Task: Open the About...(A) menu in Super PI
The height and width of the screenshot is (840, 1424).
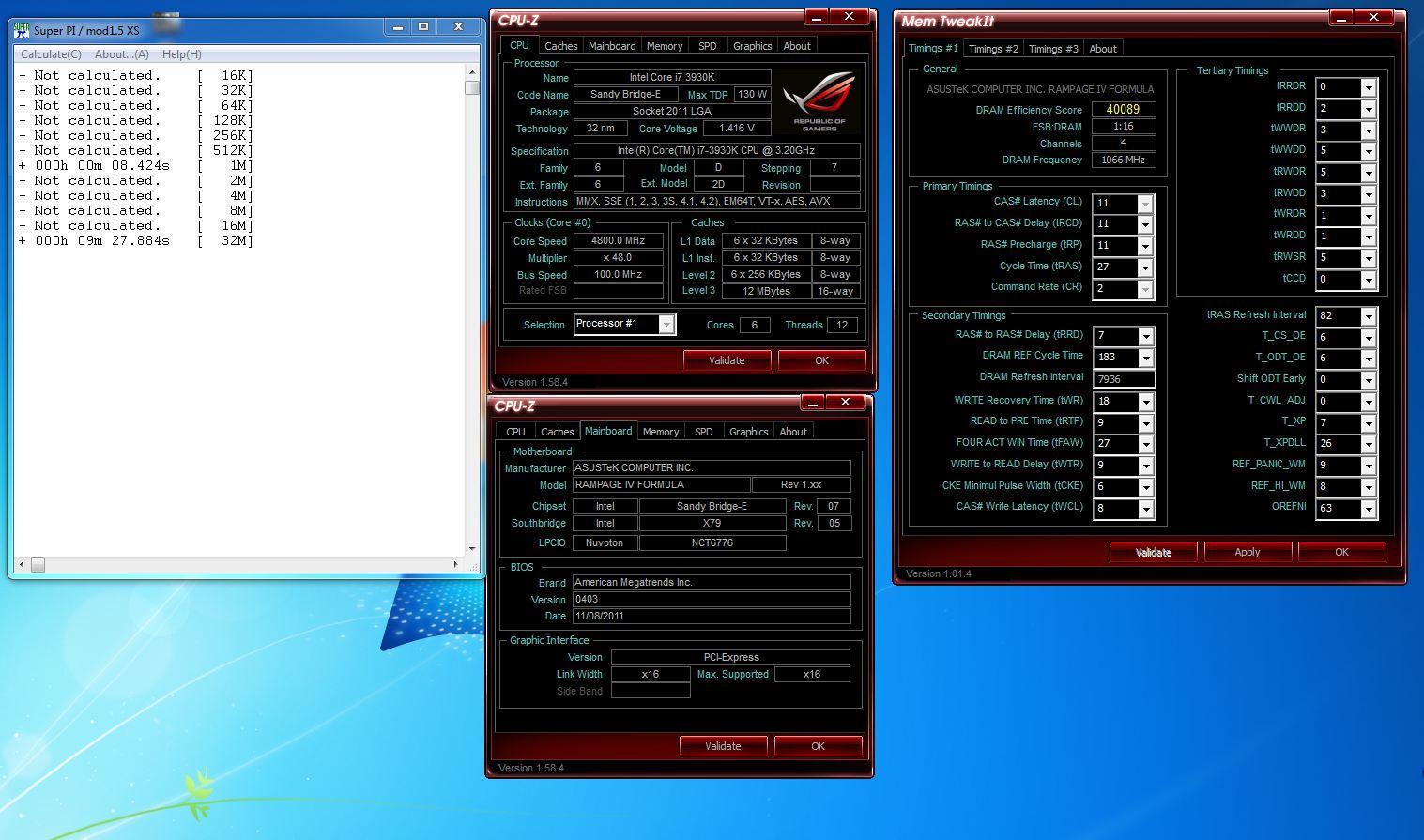Action: coord(121,54)
